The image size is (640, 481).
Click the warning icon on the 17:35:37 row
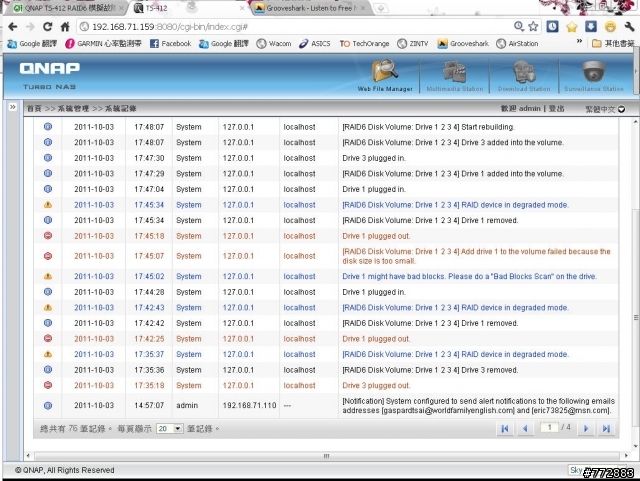pyautogui.click(x=48, y=354)
